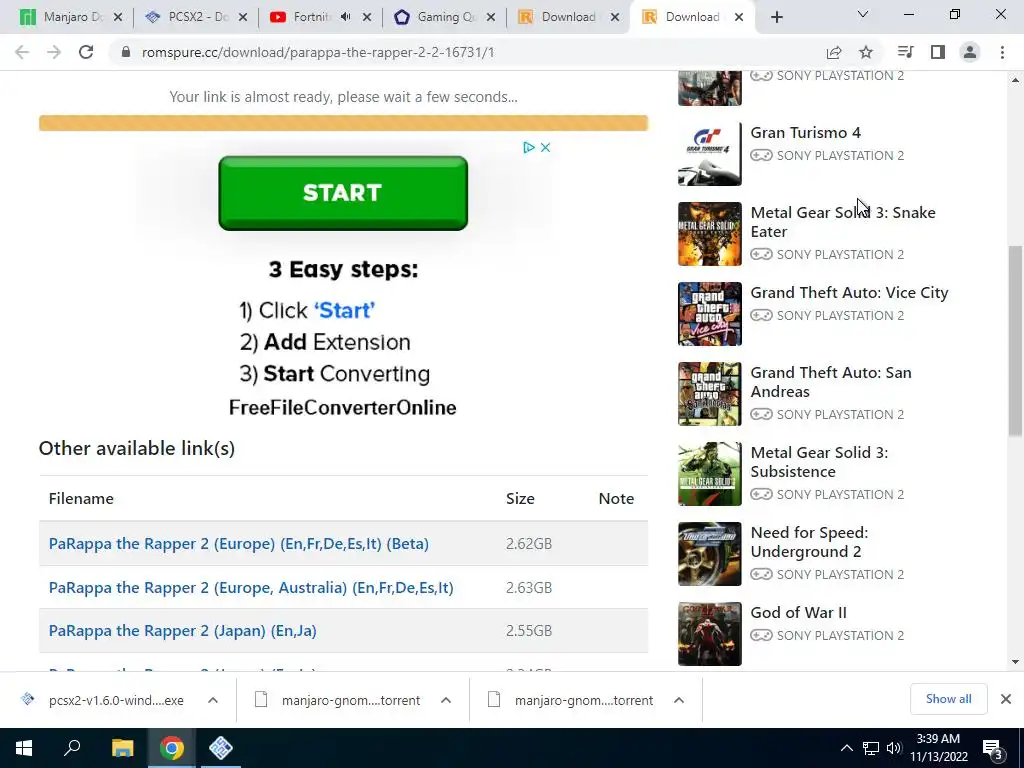Close the downloads bar

(x=1006, y=699)
